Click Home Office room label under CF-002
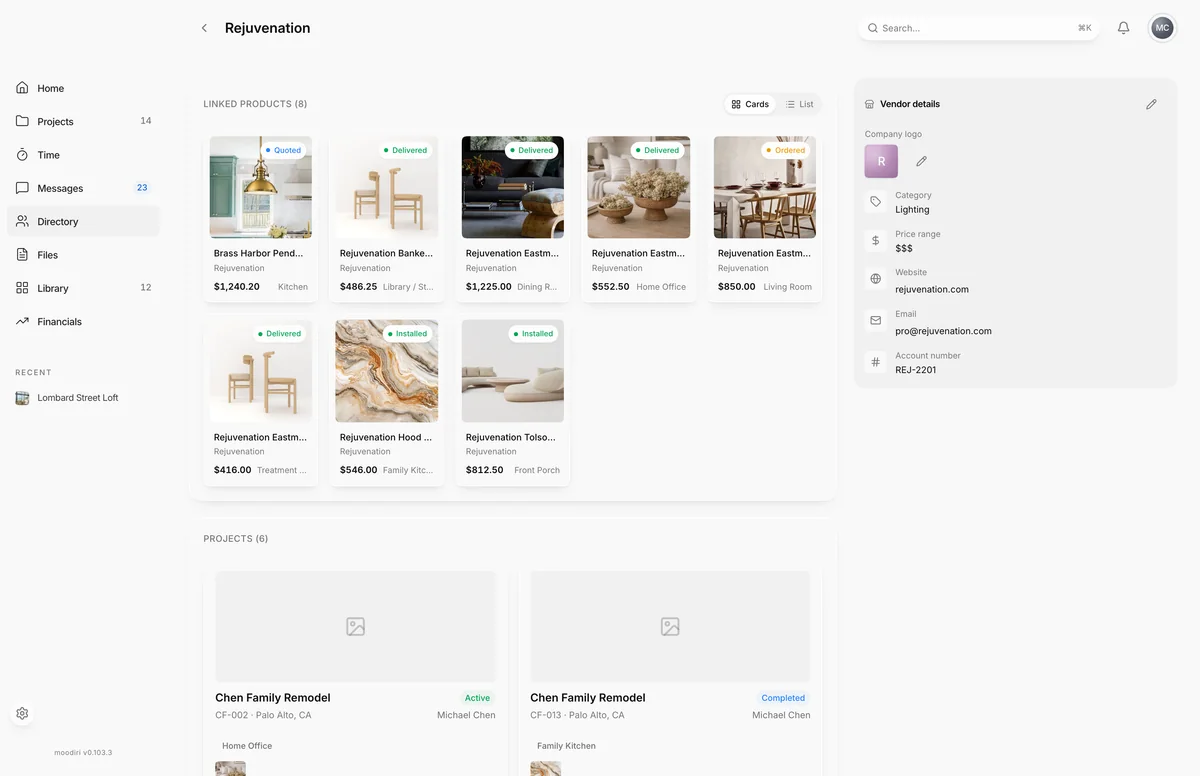Screen dimensions: 1200x776 coord(247,746)
